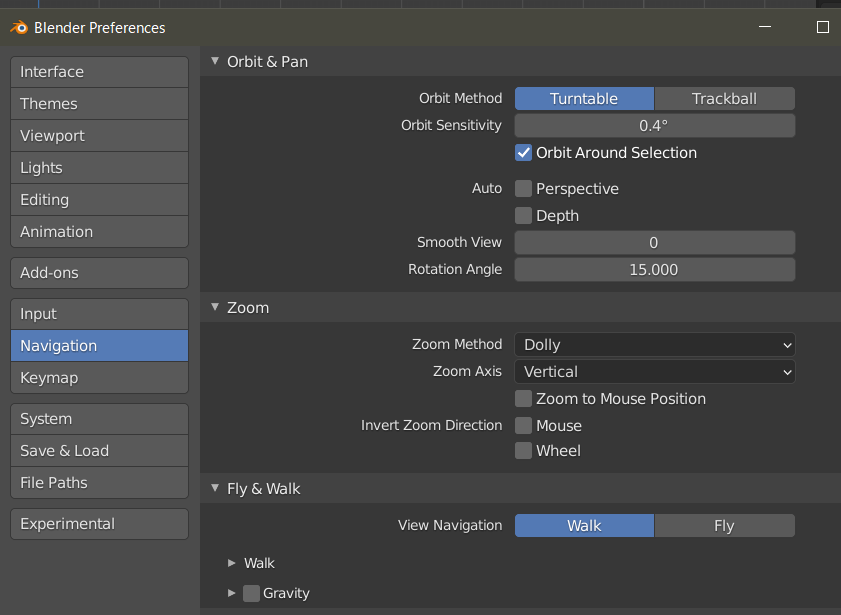Switch to Viewport preferences
This screenshot has height=615, width=841.
click(x=99, y=136)
